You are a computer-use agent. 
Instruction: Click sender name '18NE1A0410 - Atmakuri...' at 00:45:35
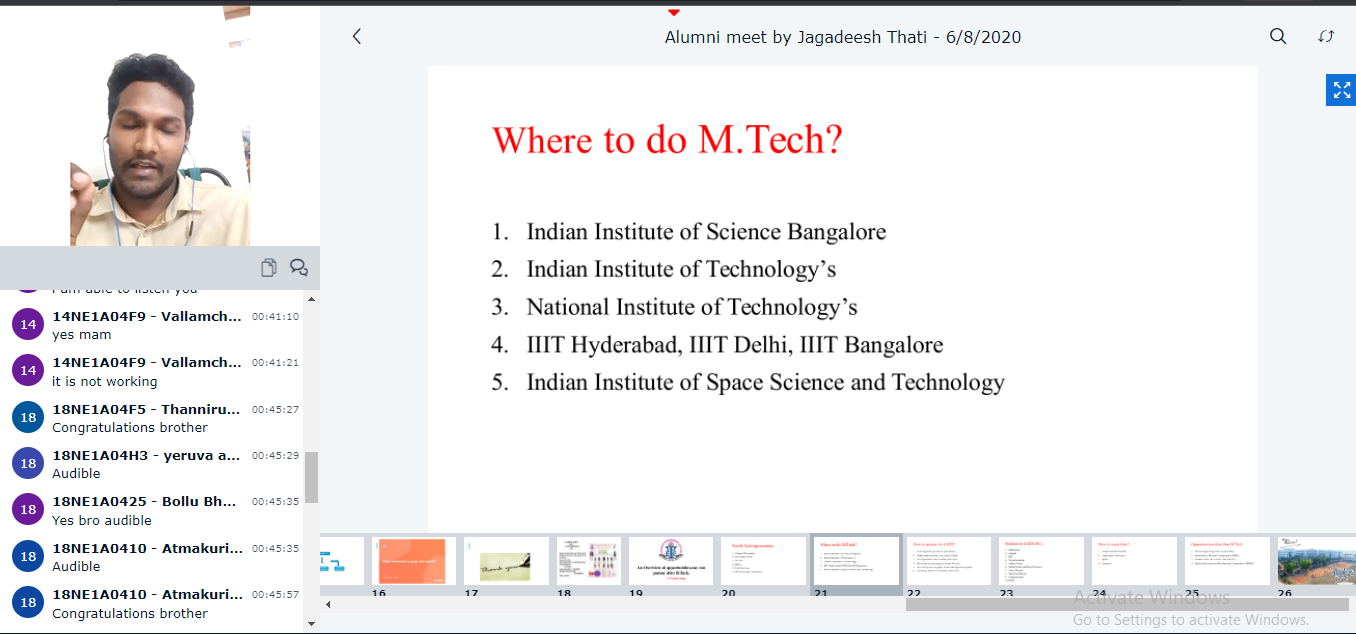[147, 548]
